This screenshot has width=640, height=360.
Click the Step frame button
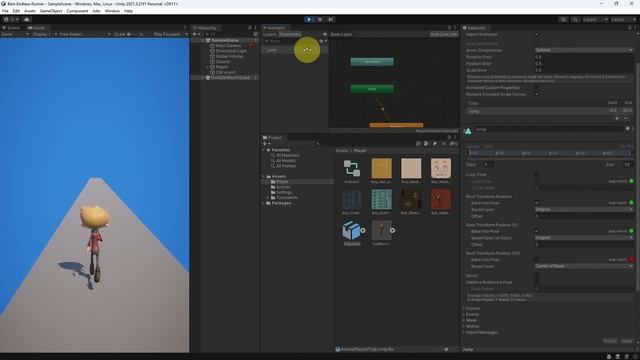click(x=331, y=19)
